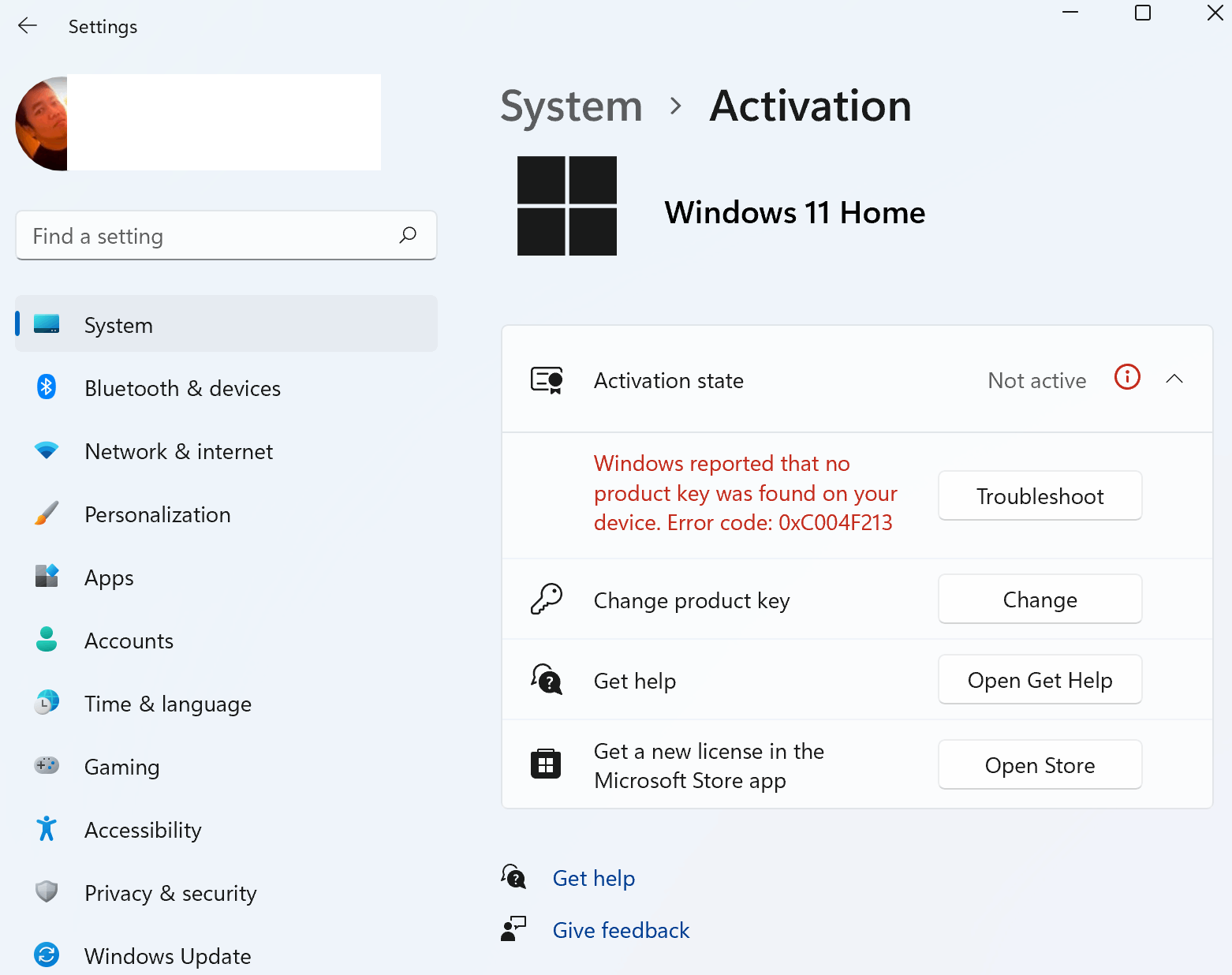Screen dimensions: 1232x975
Task: Click the headset icon beside bottom Get help
Action: click(513, 876)
